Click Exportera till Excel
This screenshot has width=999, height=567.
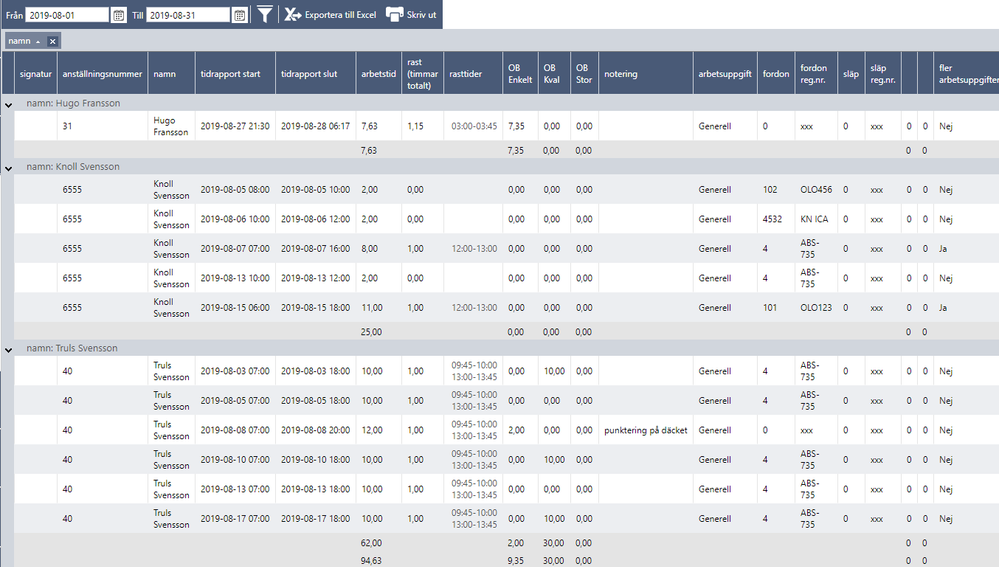pyautogui.click(x=330, y=15)
